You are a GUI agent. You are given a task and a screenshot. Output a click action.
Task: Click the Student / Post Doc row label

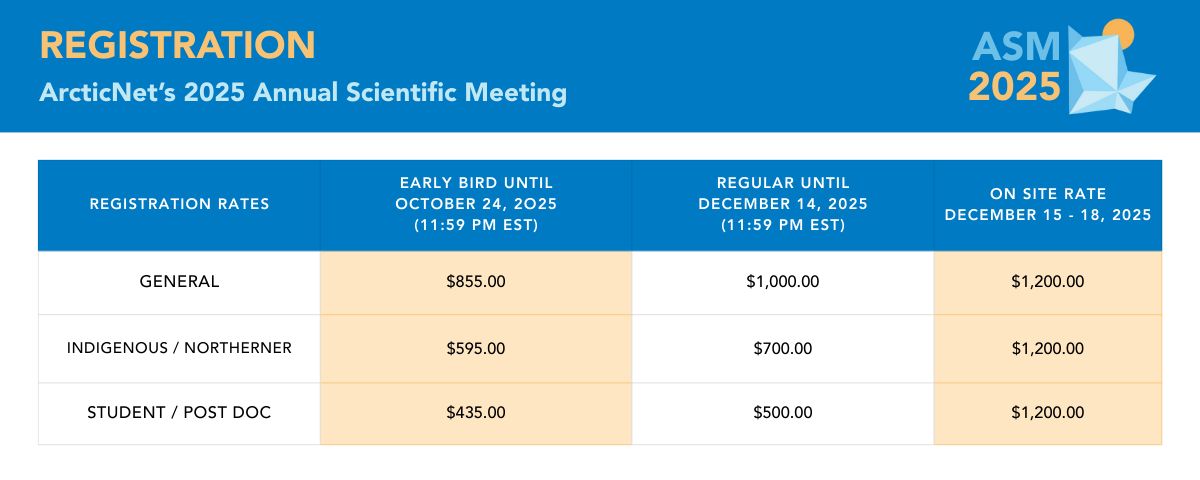(179, 412)
